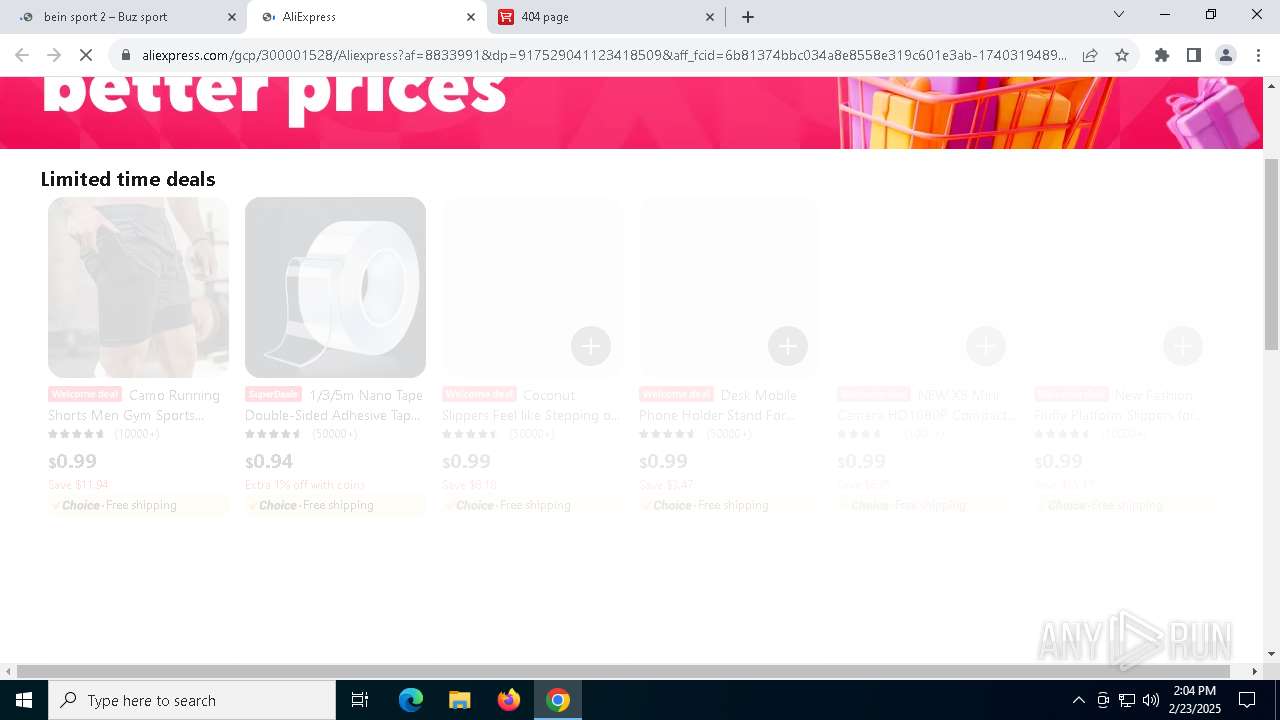The height and width of the screenshot is (720, 1280).
Task: Go back to the previous page
Action: coord(22,55)
